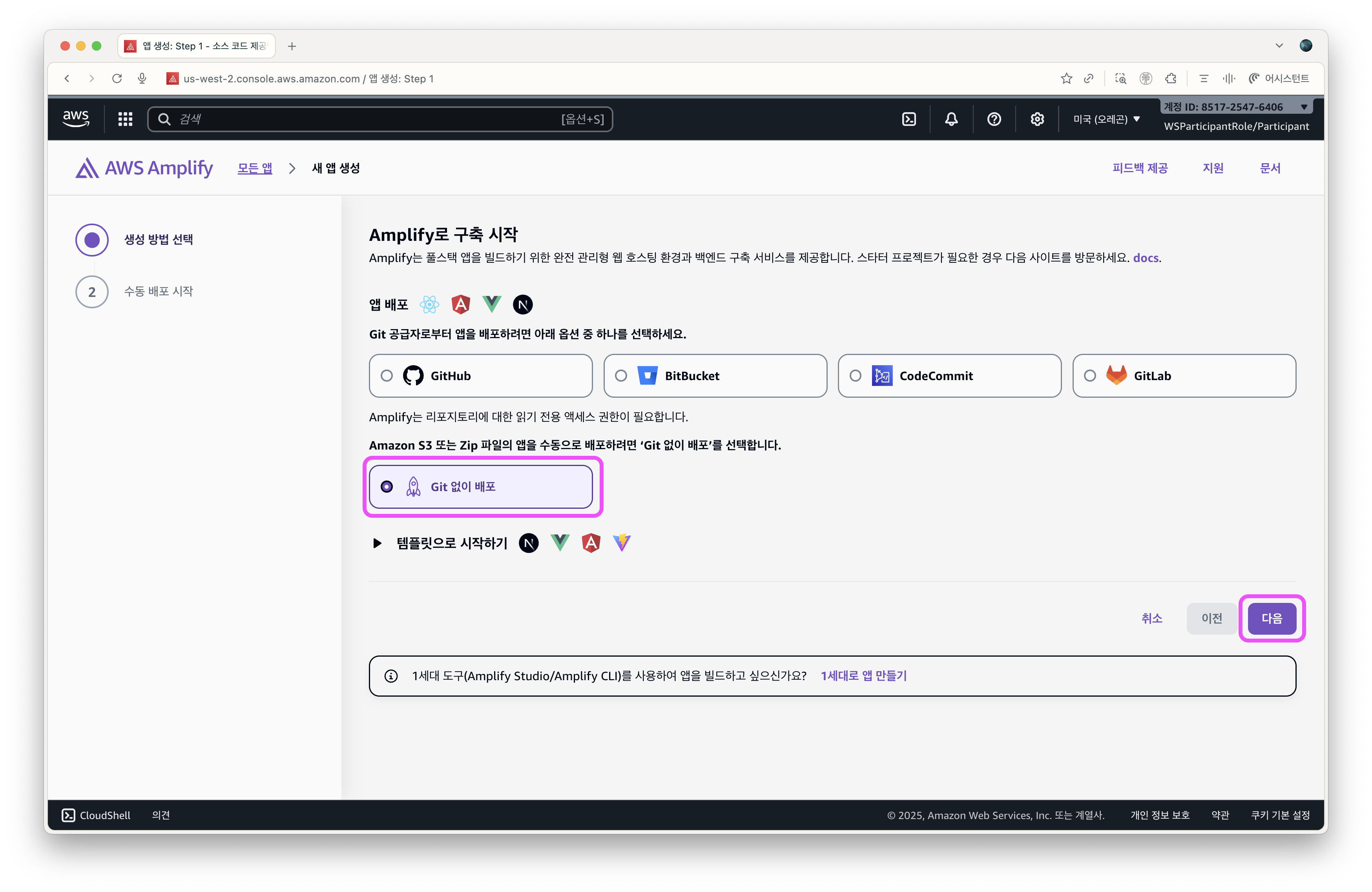Click the browser address bar URL
1372x892 pixels.
(308, 78)
